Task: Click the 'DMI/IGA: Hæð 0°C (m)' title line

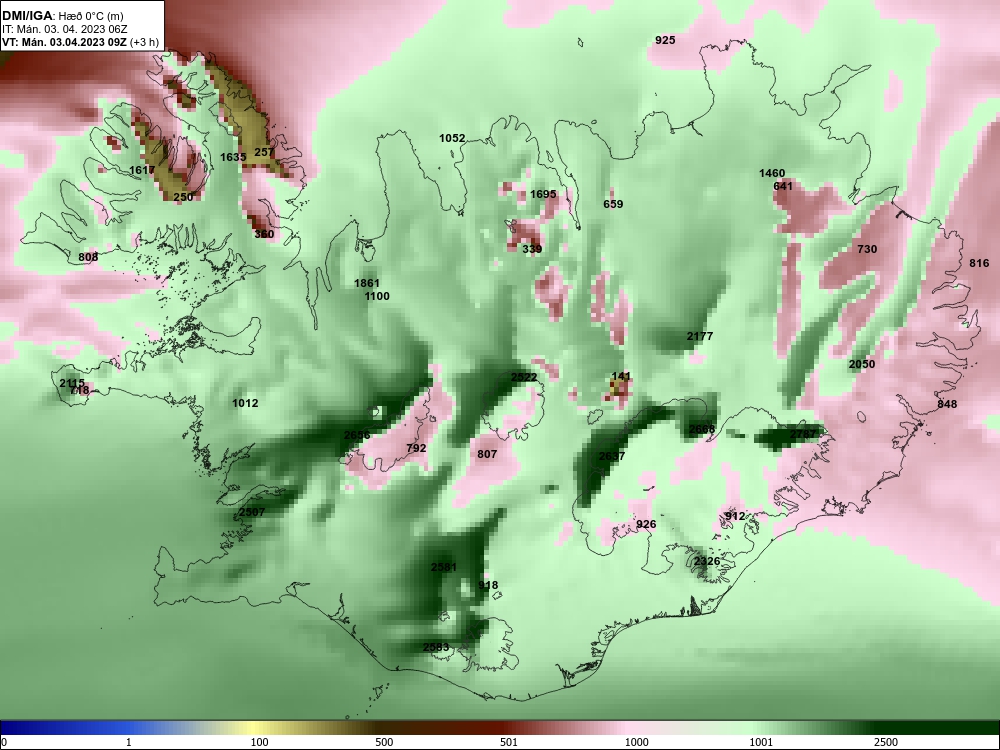Action: [62, 16]
